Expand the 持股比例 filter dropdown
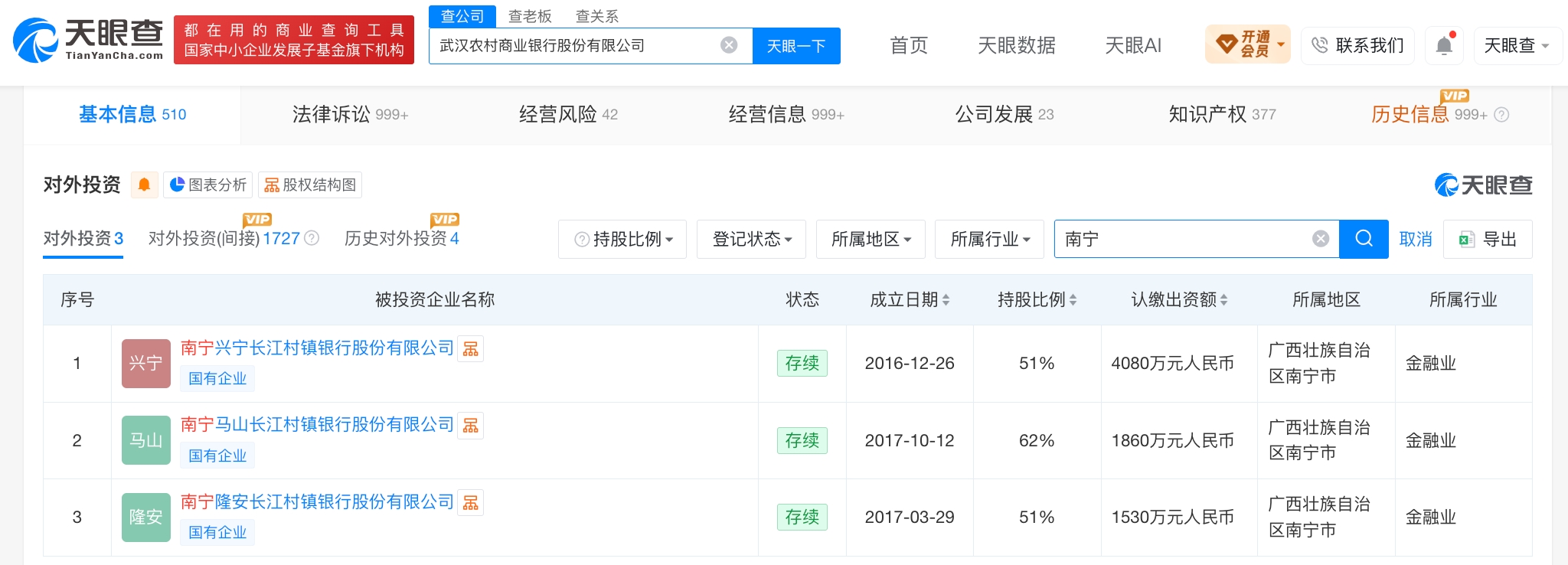The image size is (1568, 565). coord(622,239)
